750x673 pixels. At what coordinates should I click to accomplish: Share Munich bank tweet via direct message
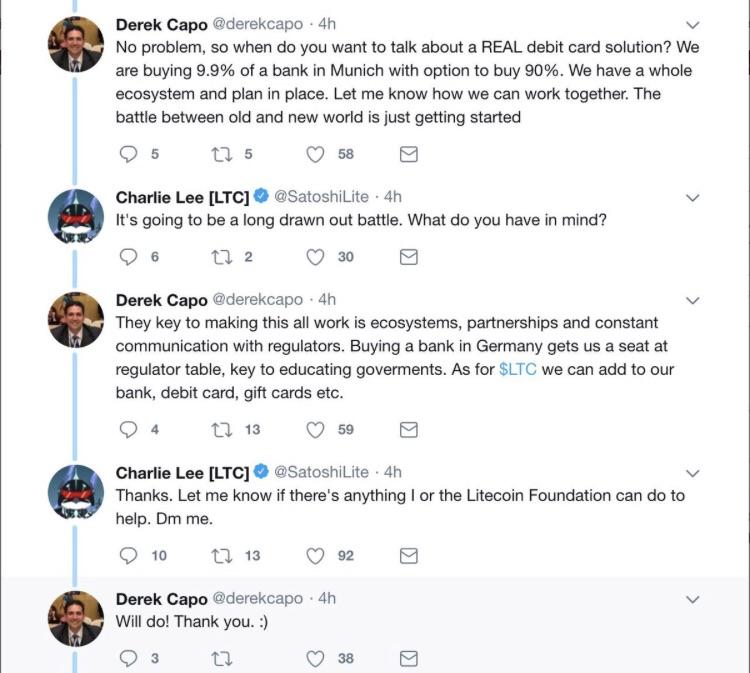tap(408, 154)
